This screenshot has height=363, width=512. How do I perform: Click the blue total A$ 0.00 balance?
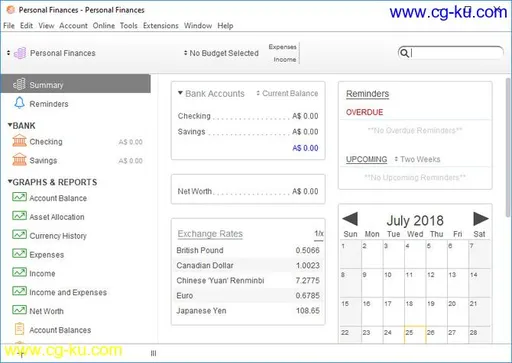pos(305,148)
